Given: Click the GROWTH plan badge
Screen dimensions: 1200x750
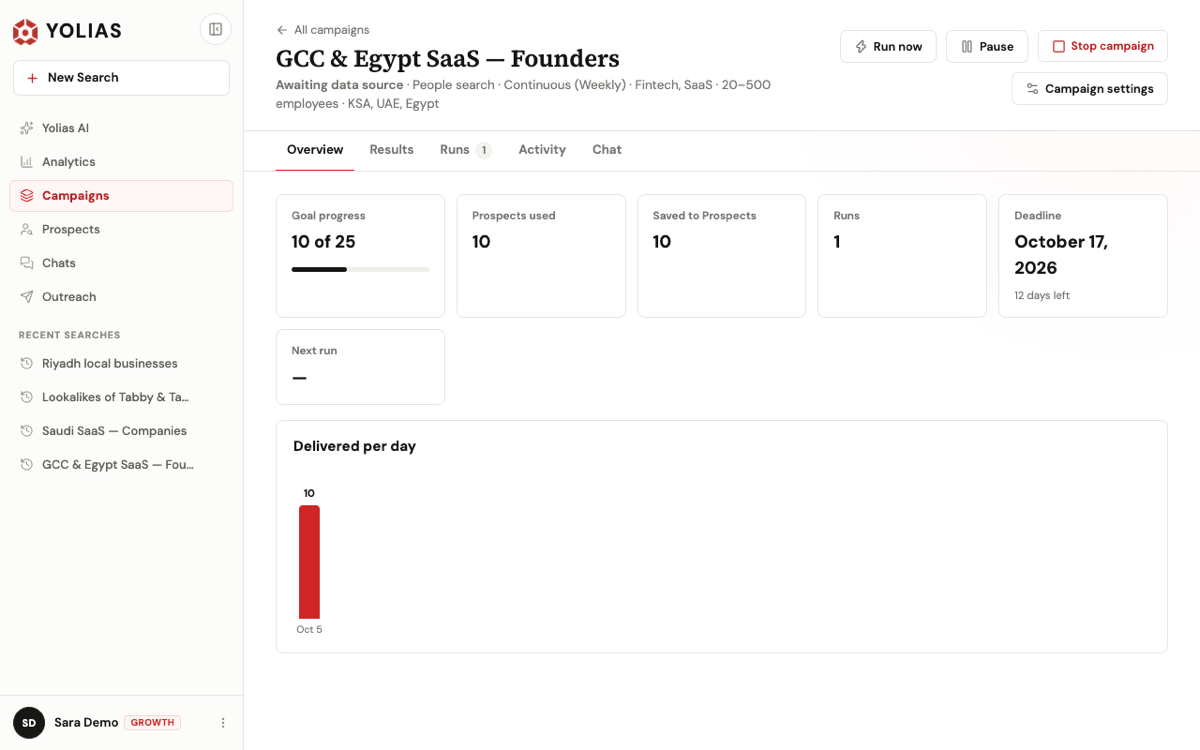Looking at the screenshot, I should coord(152,723).
